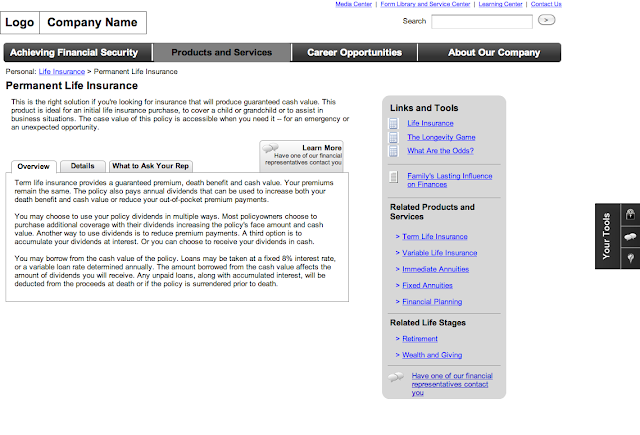This screenshot has height=435, width=640.
Task: Click the speech bubble icon in Learn More box
Action: (x=270, y=148)
